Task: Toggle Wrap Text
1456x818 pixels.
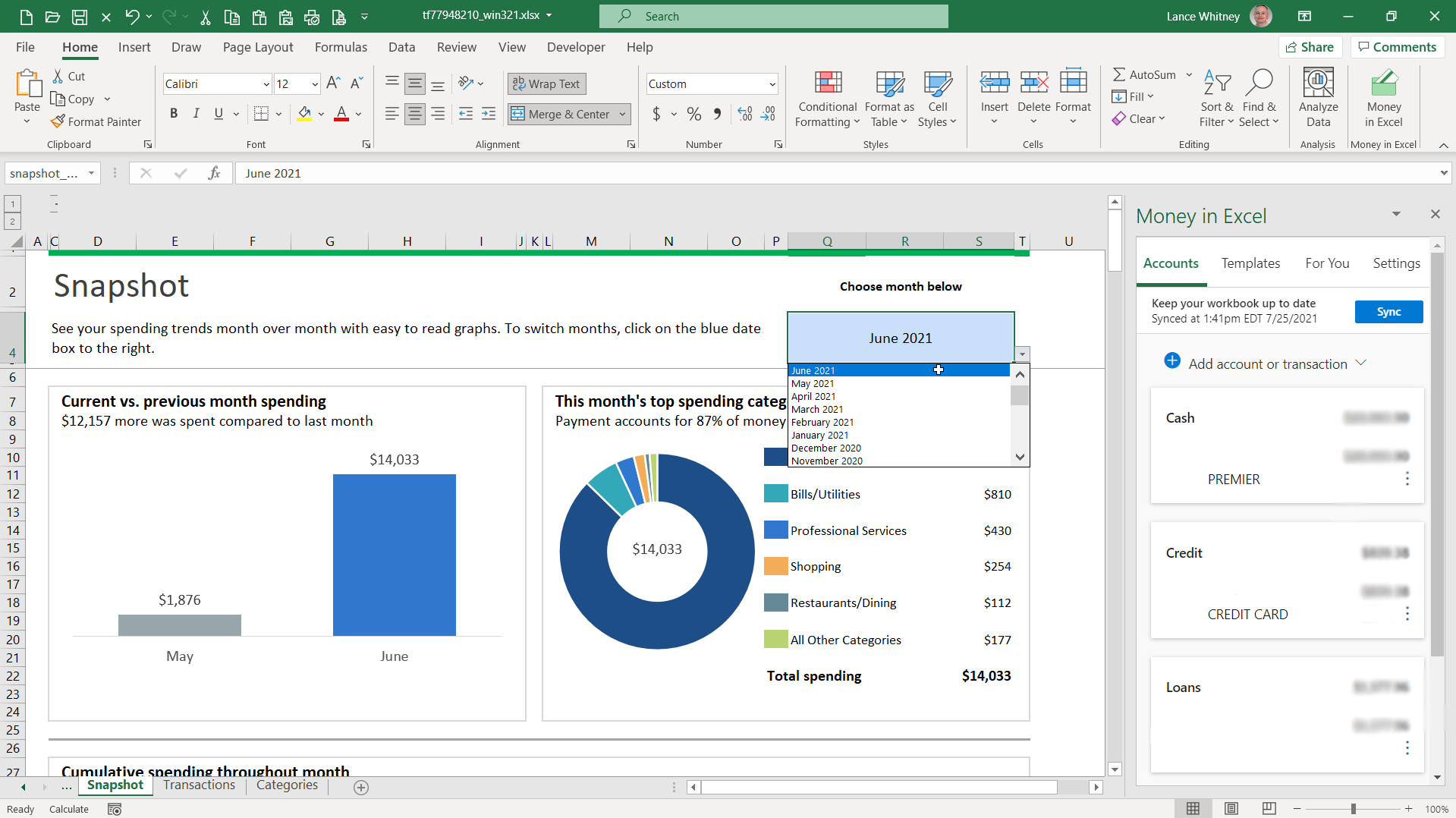Action: 546,83
